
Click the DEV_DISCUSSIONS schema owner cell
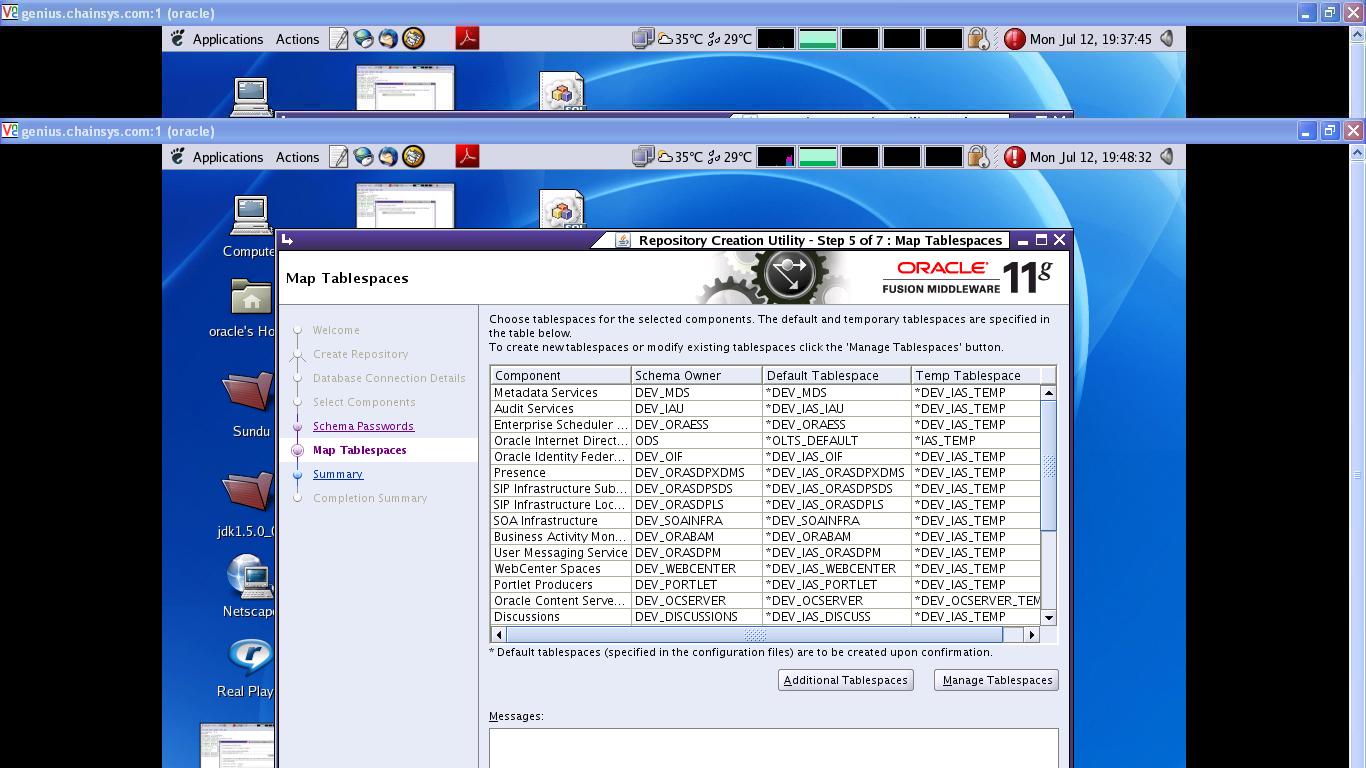697,617
